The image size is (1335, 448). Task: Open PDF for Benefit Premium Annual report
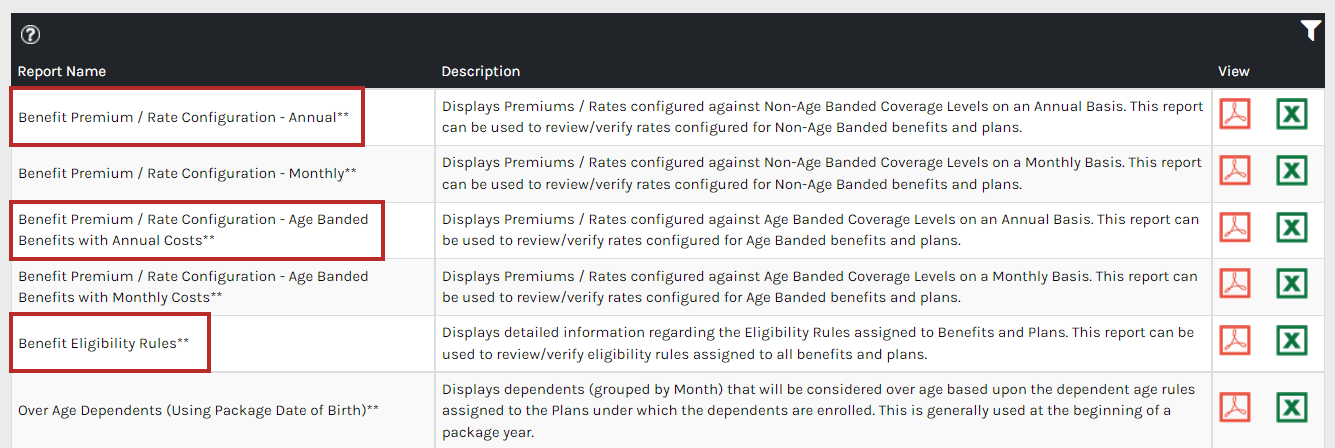(1235, 114)
